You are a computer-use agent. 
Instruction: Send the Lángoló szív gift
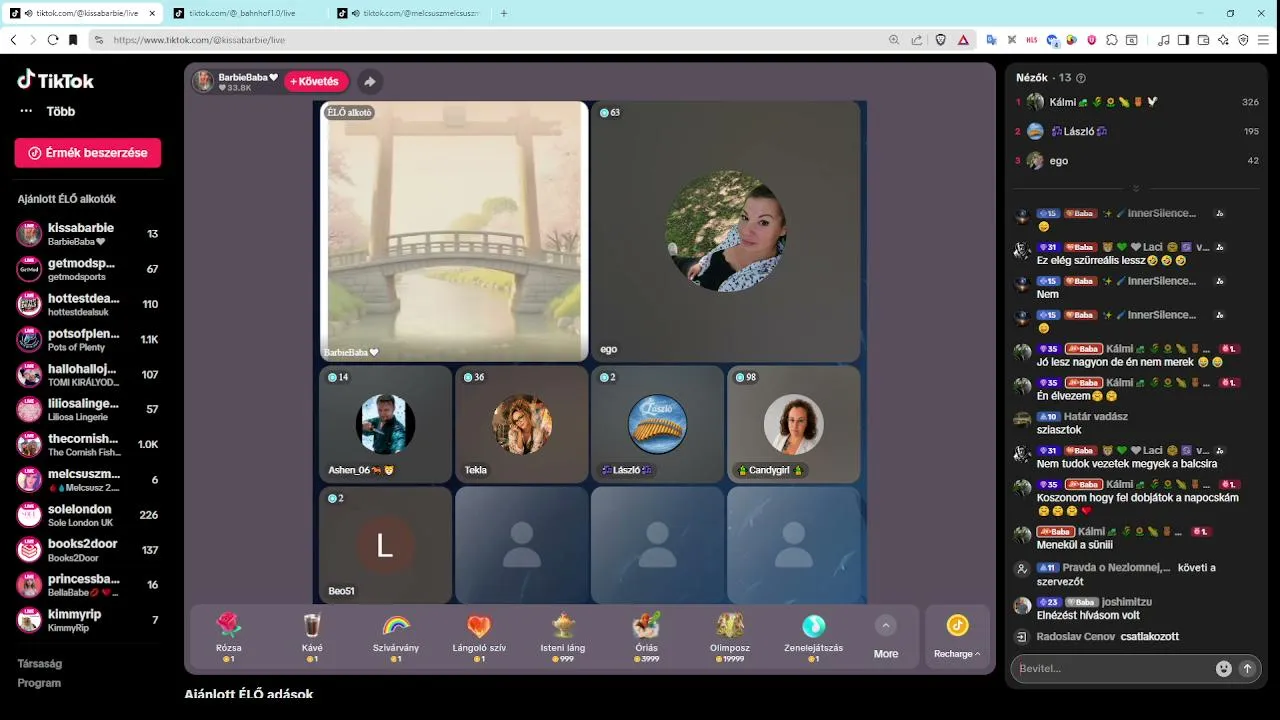(x=479, y=637)
